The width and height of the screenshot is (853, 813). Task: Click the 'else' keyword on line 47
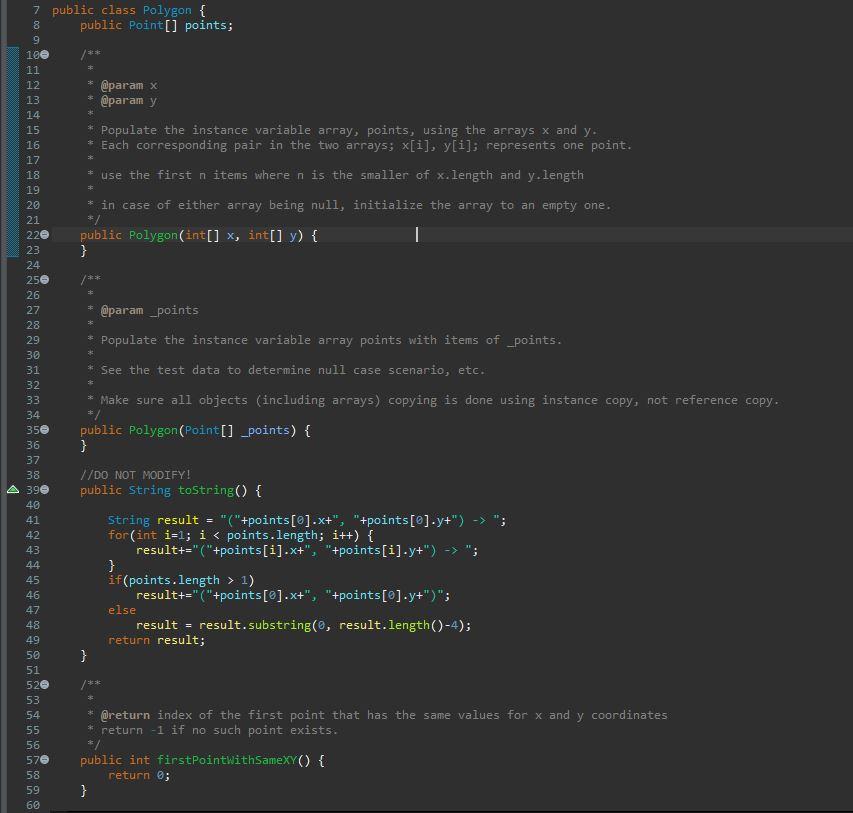point(122,610)
